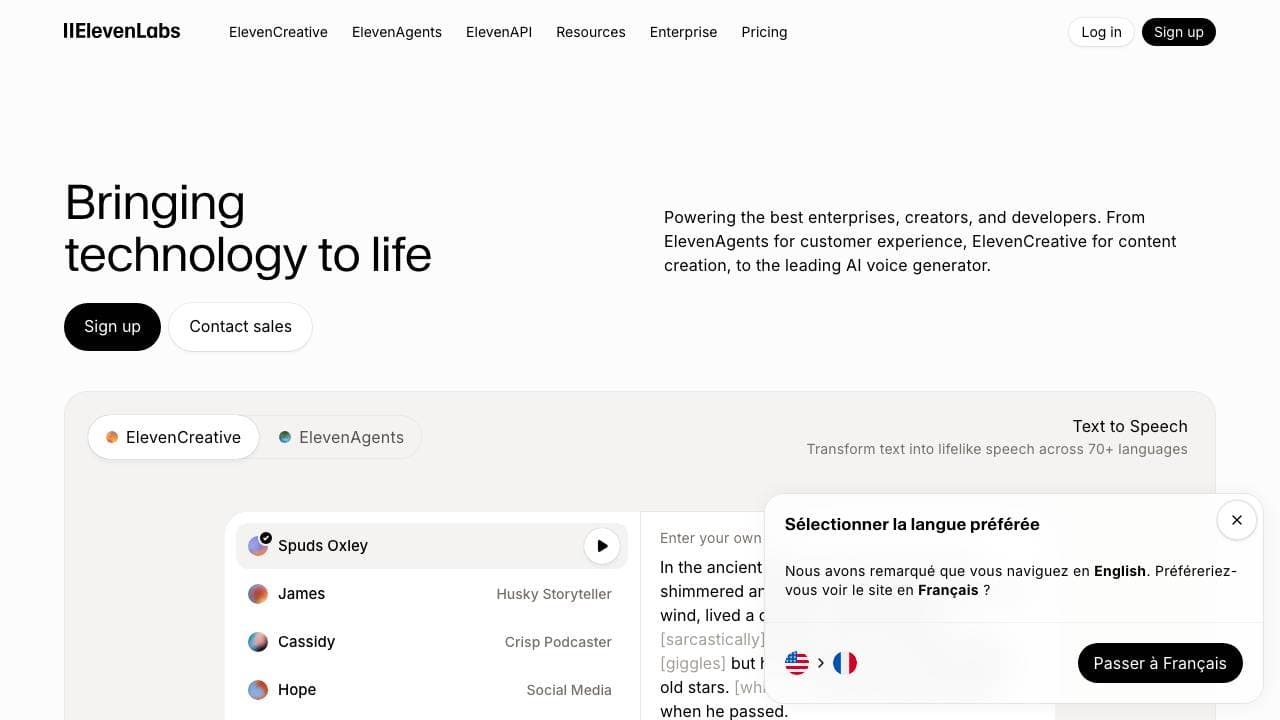Switch to the ElevenAgents tab
The width and height of the screenshot is (1280, 720).
coord(342,437)
